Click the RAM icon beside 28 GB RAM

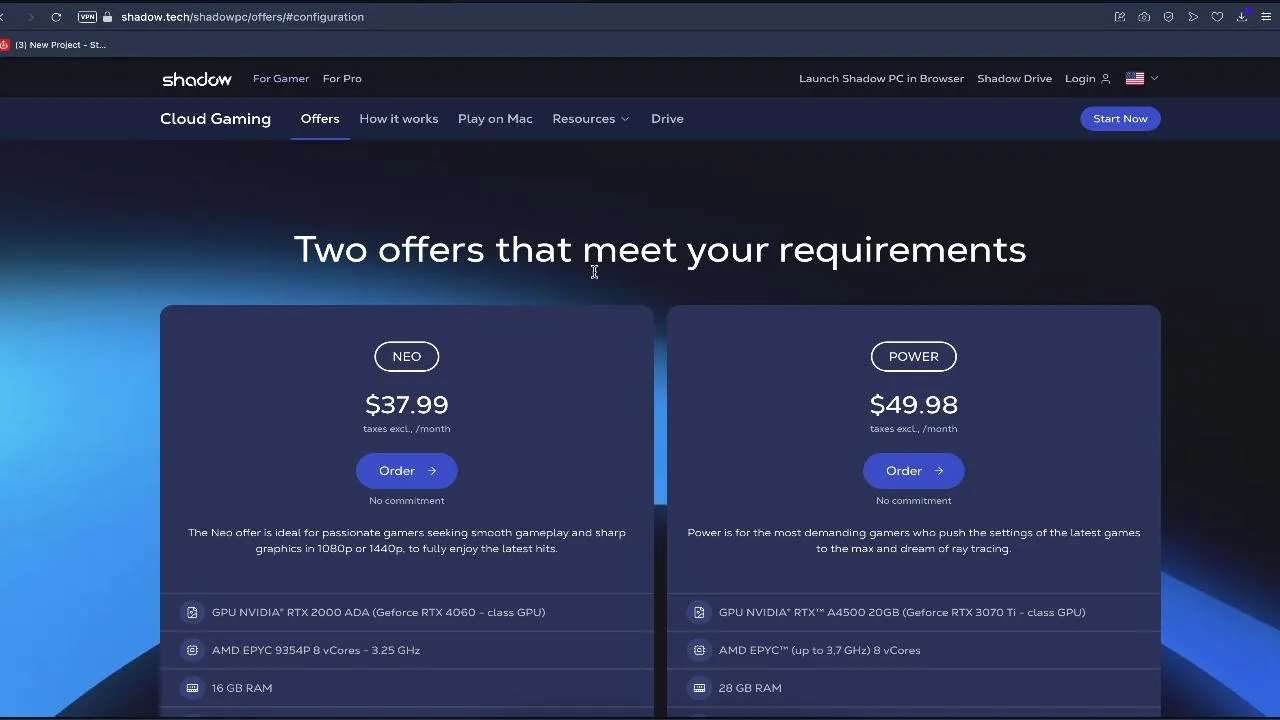coord(699,688)
